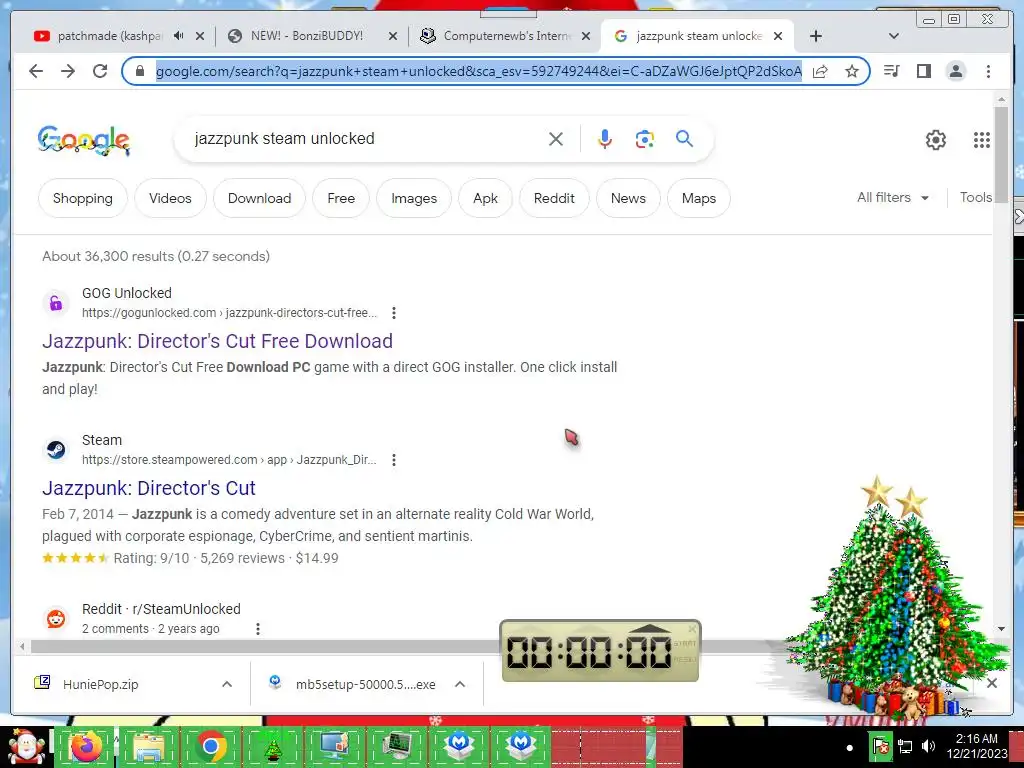
Task: Open the Chrome three-dot menu
Action: (x=988, y=71)
